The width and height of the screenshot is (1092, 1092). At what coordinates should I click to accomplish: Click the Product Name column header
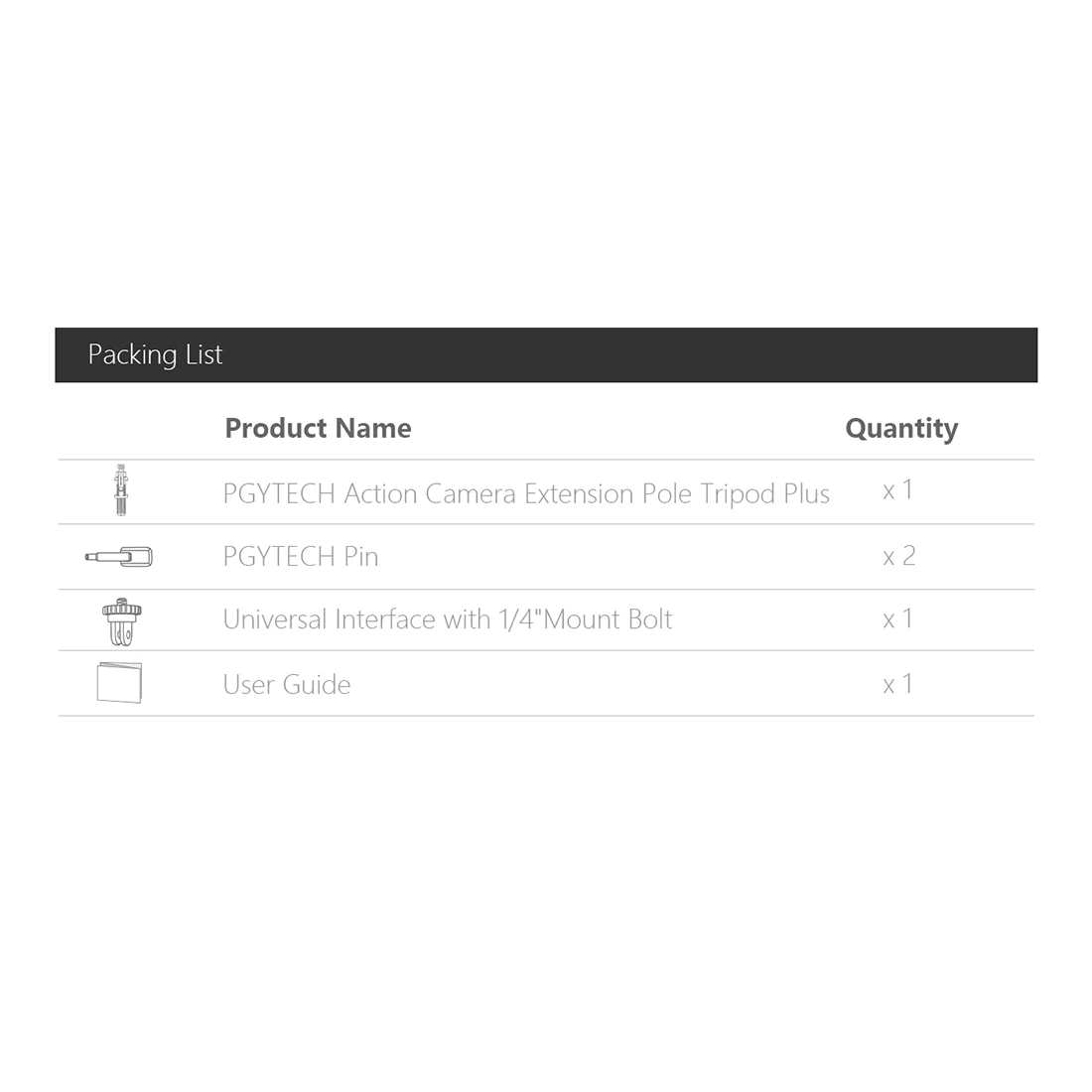point(319,428)
